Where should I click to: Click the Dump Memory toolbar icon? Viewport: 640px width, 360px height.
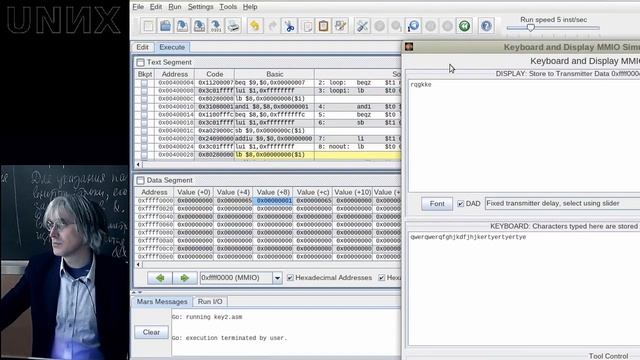[x=216, y=26]
